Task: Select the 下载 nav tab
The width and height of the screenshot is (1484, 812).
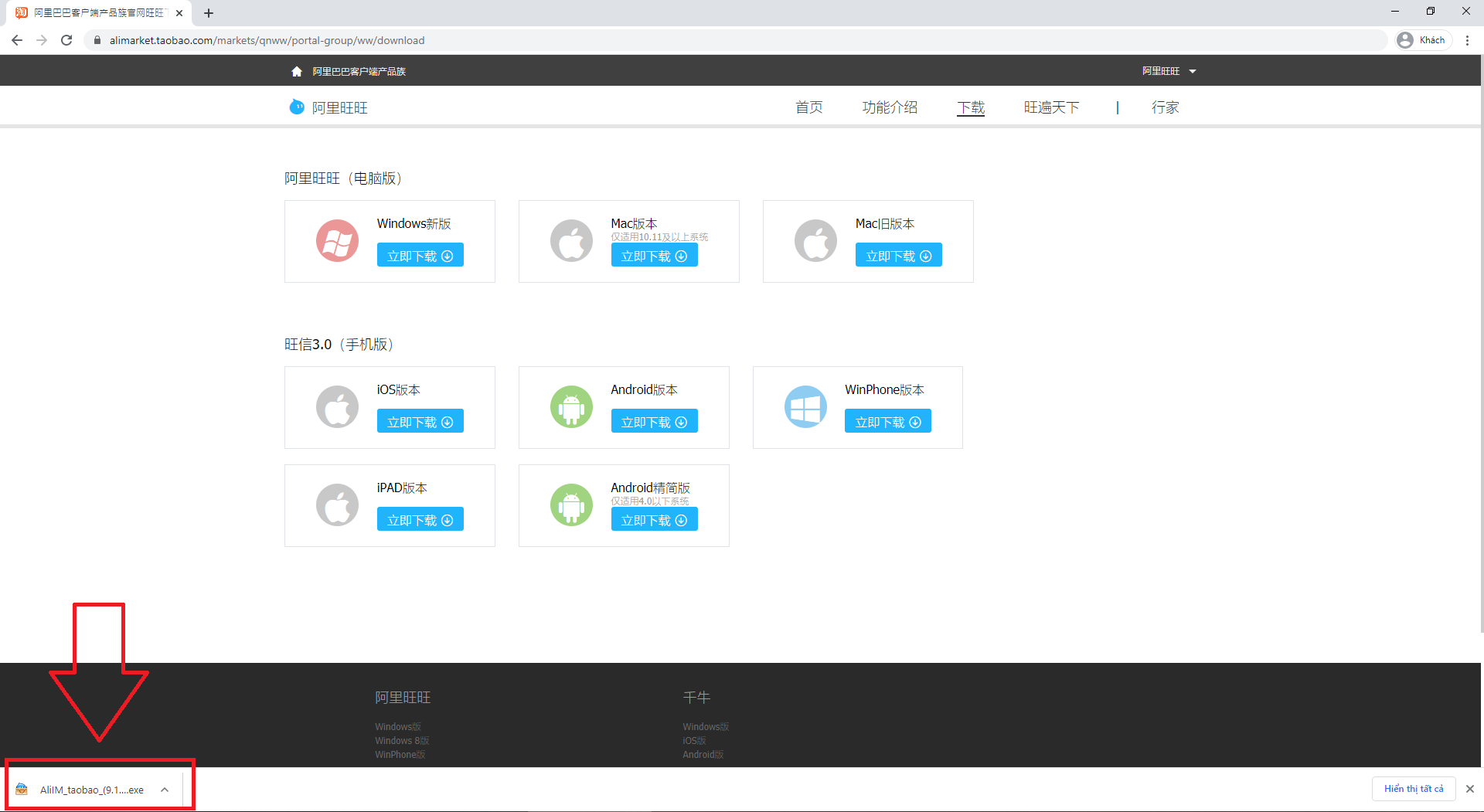Action: 971,107
